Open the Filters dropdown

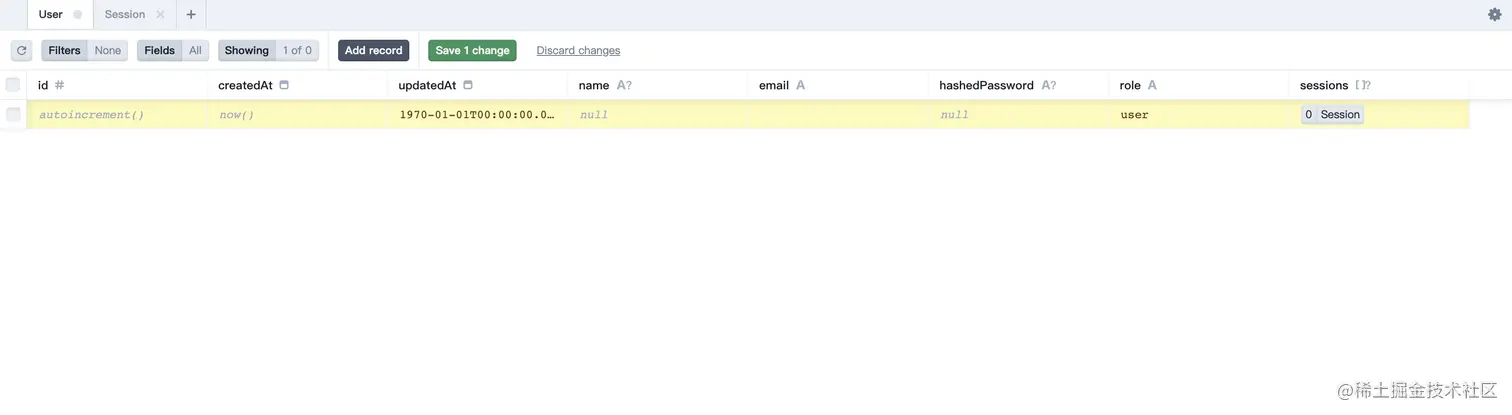(x=84, y=50)
